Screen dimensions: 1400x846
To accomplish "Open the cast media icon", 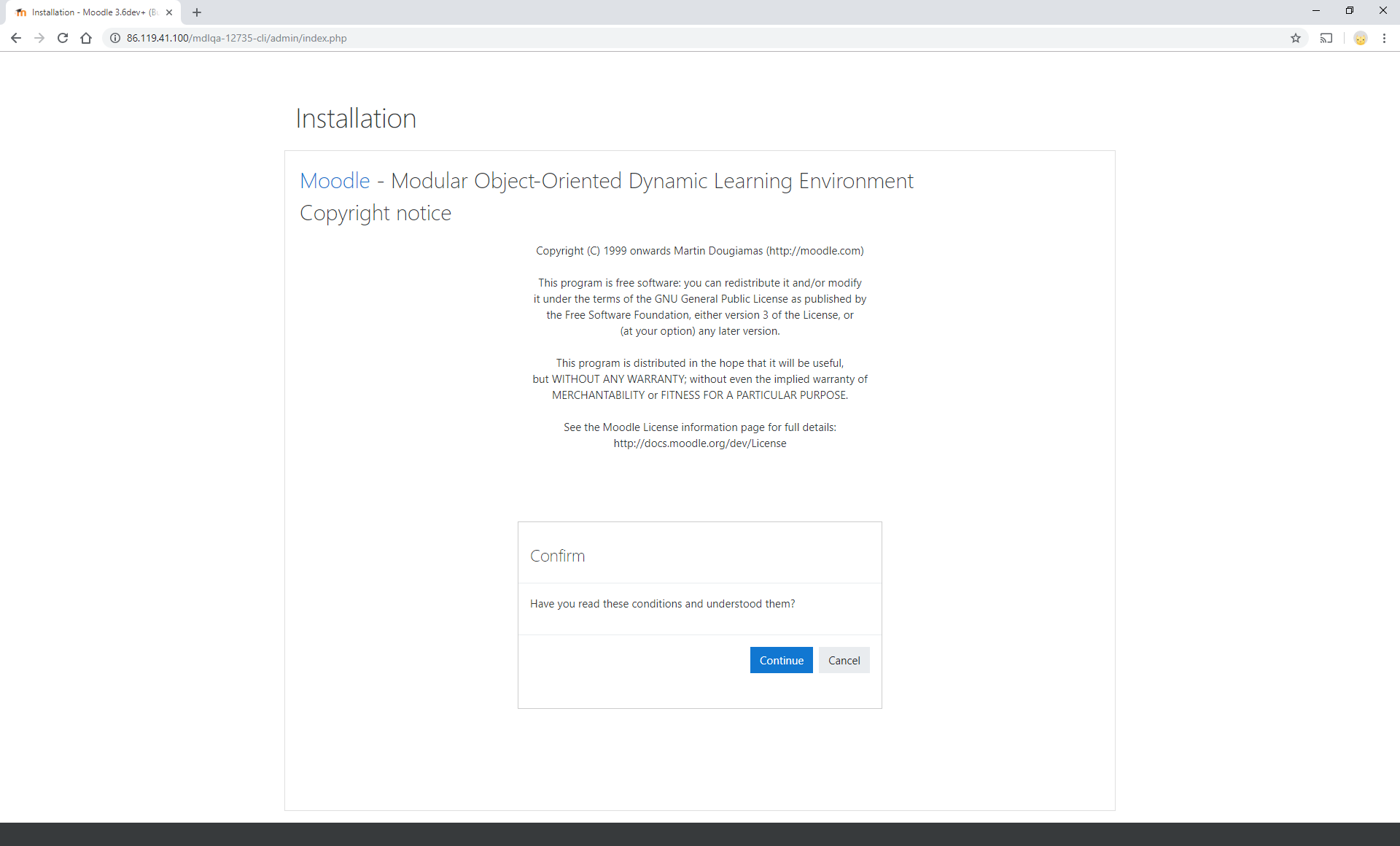I will tap(1326, 38).
